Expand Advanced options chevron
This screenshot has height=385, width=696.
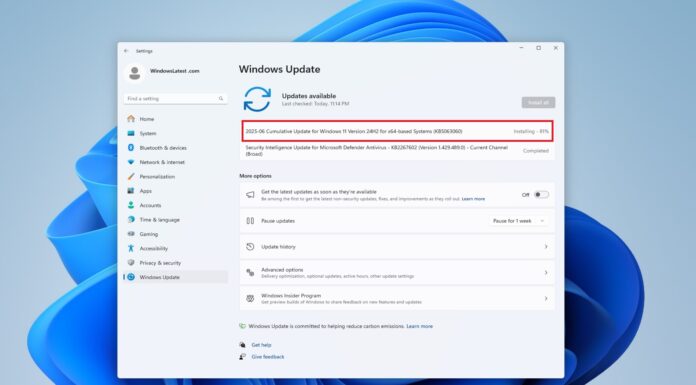pyautogui.click(x=546, y=273)
